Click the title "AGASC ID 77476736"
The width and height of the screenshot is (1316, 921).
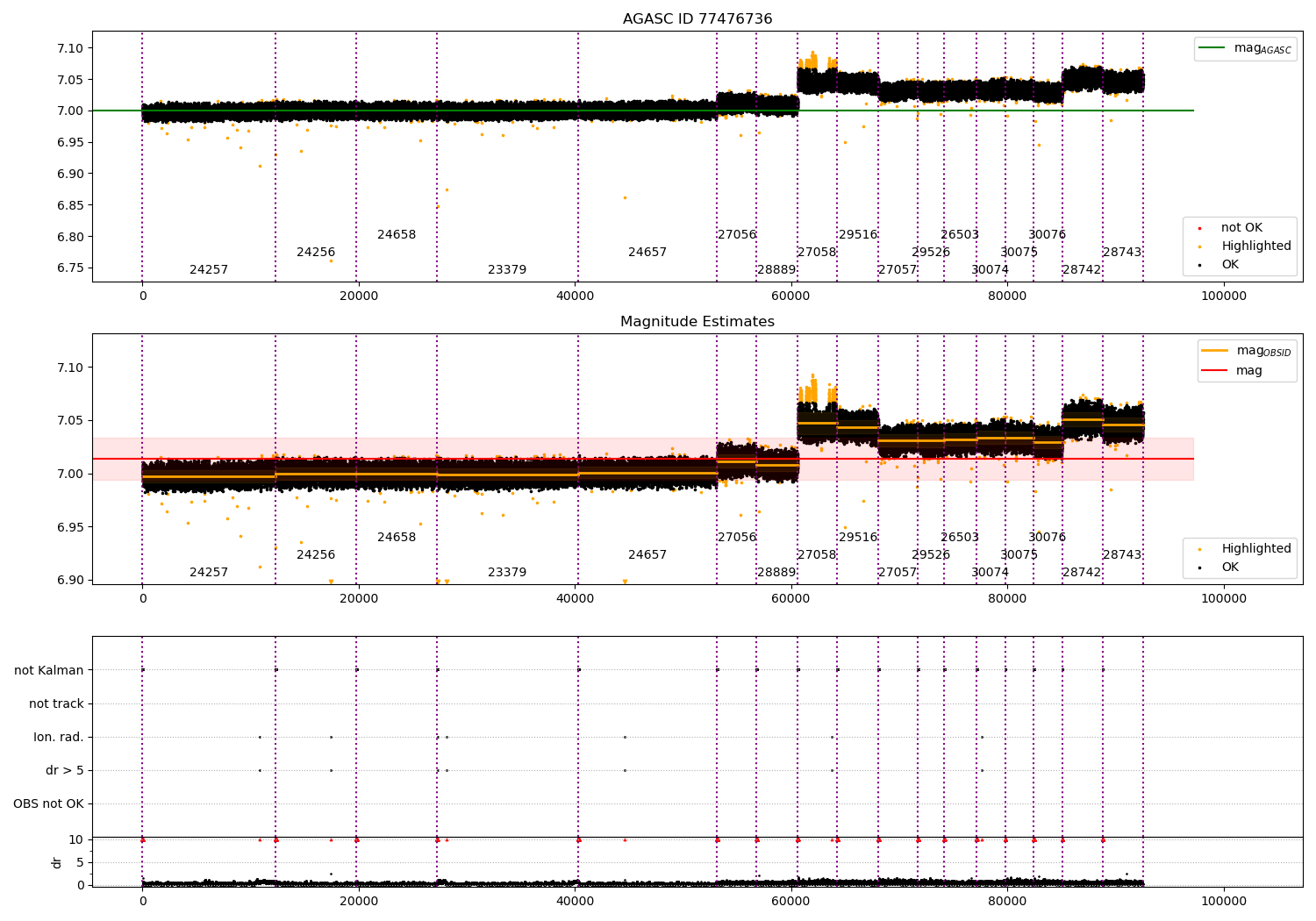pos(697,19)
